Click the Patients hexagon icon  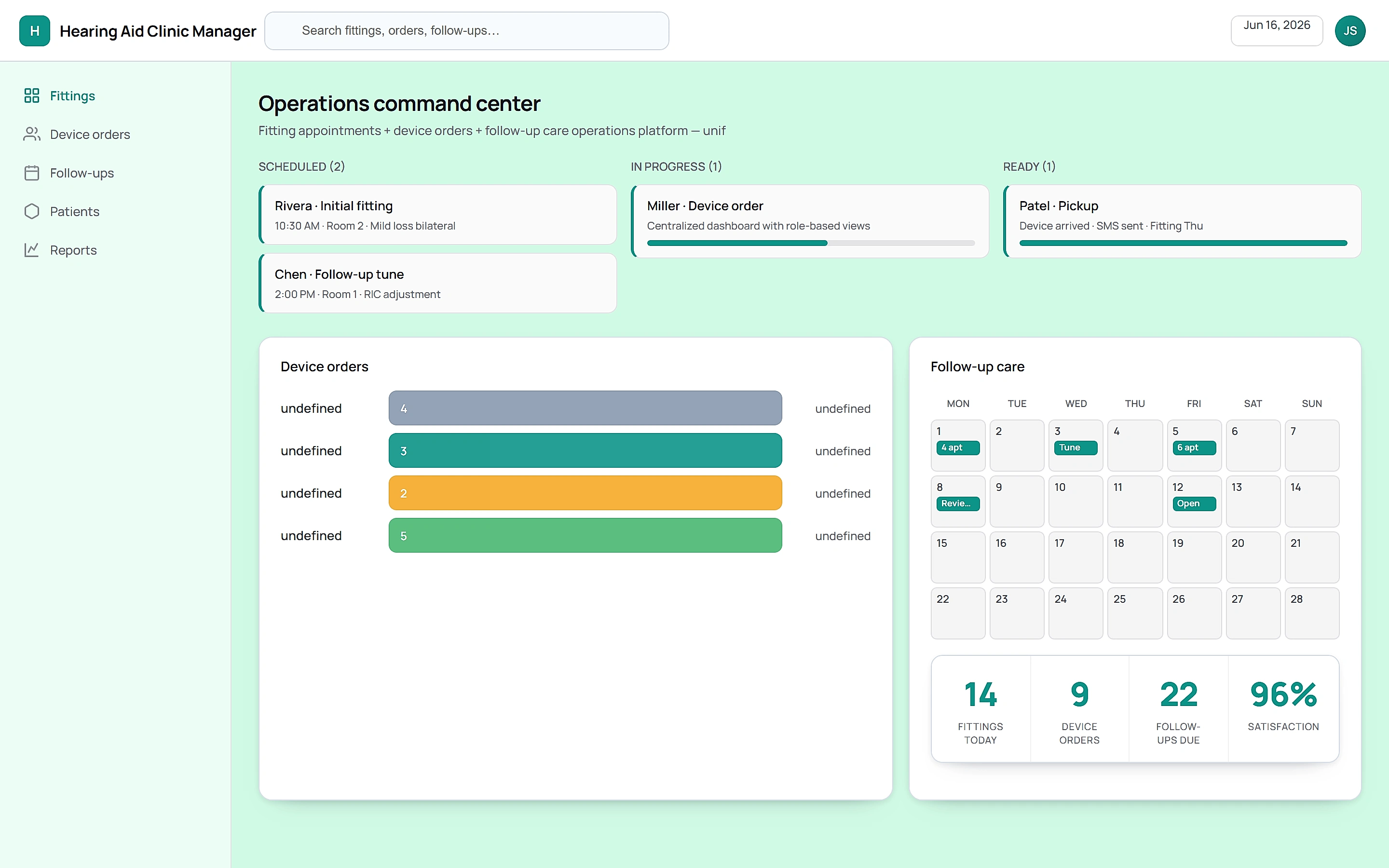[31, 211]
